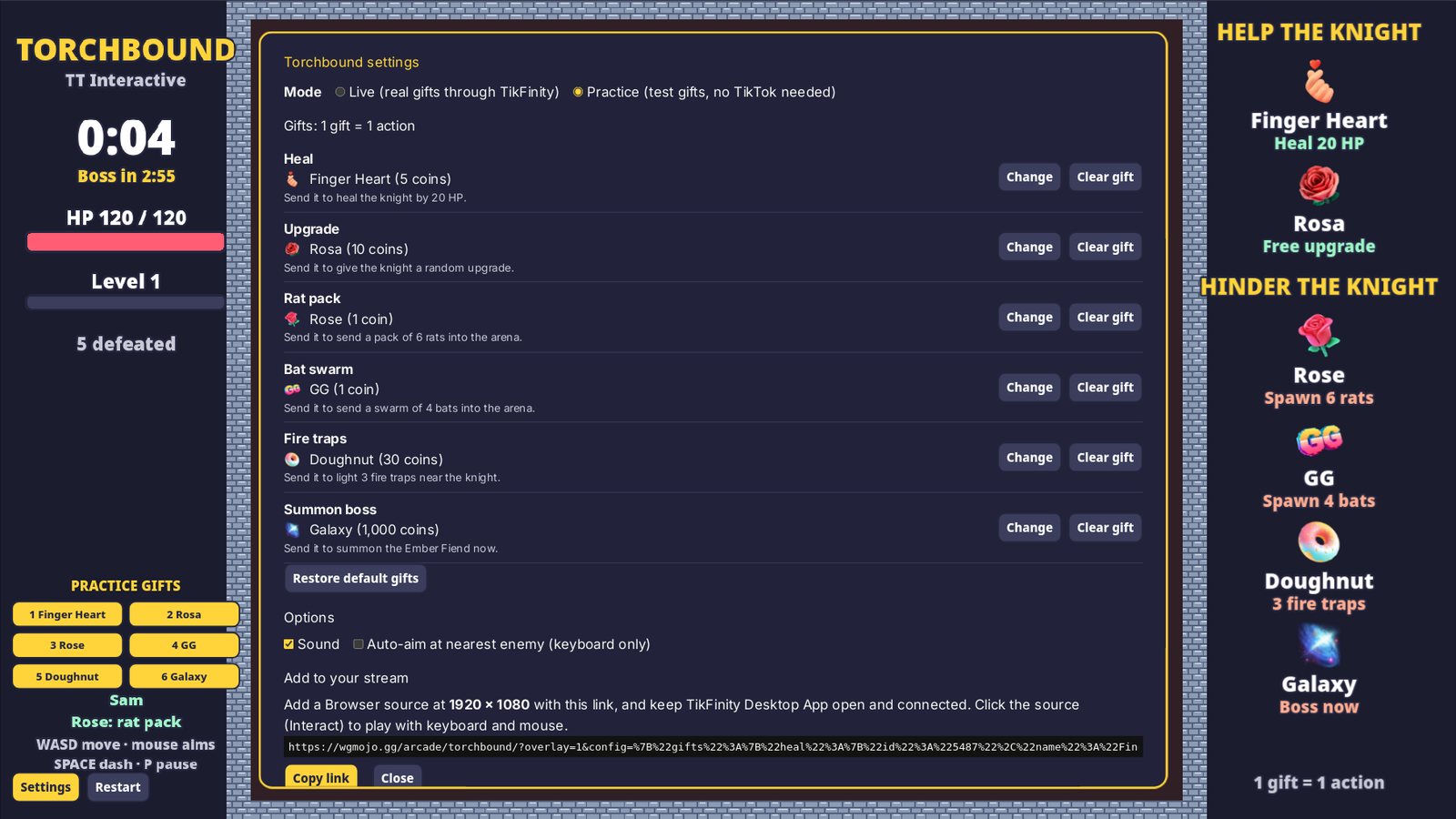Click the Finger Heart icon in Heal row

292,179
